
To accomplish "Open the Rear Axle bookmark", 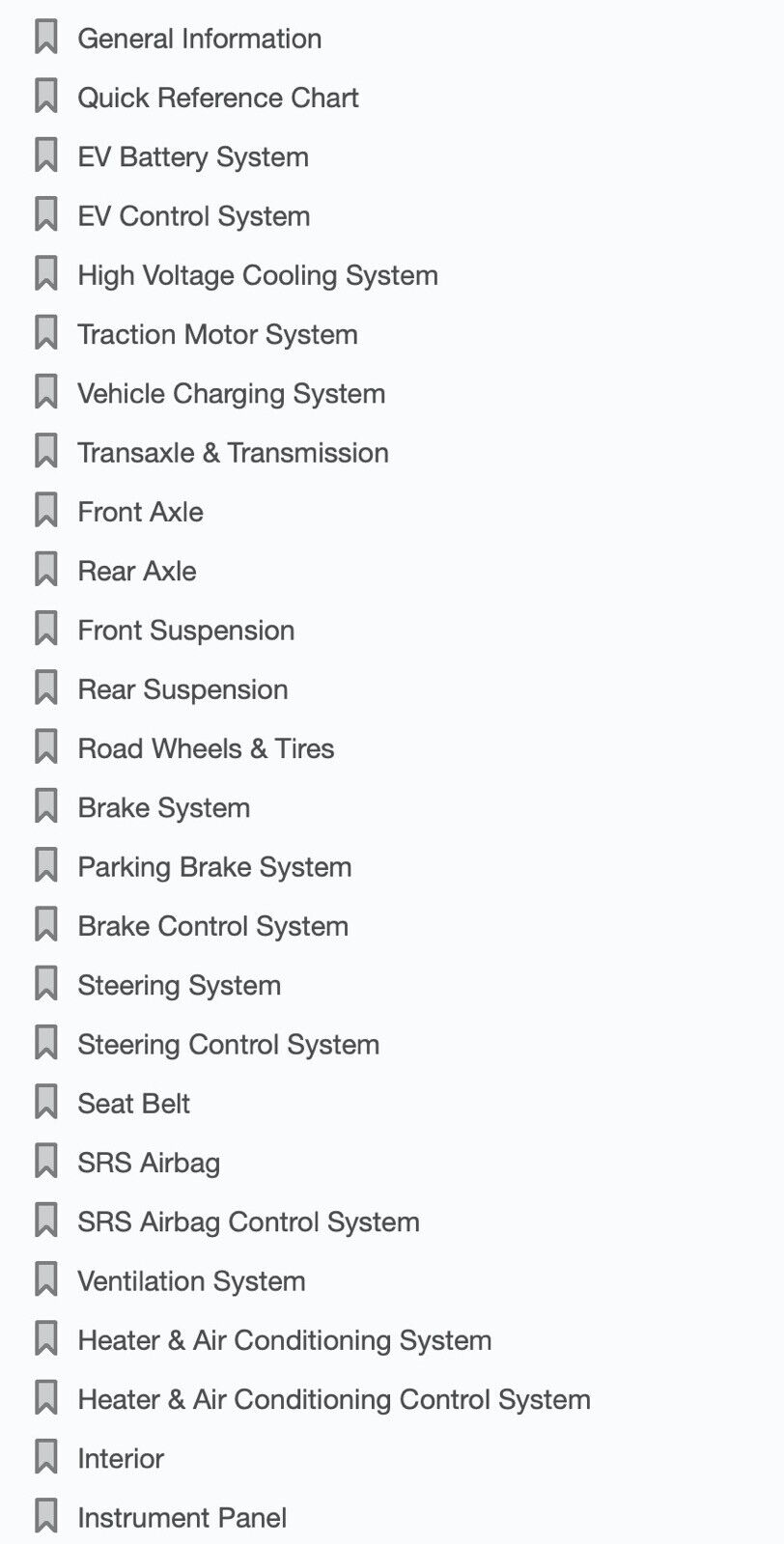I will click(136, 571).
